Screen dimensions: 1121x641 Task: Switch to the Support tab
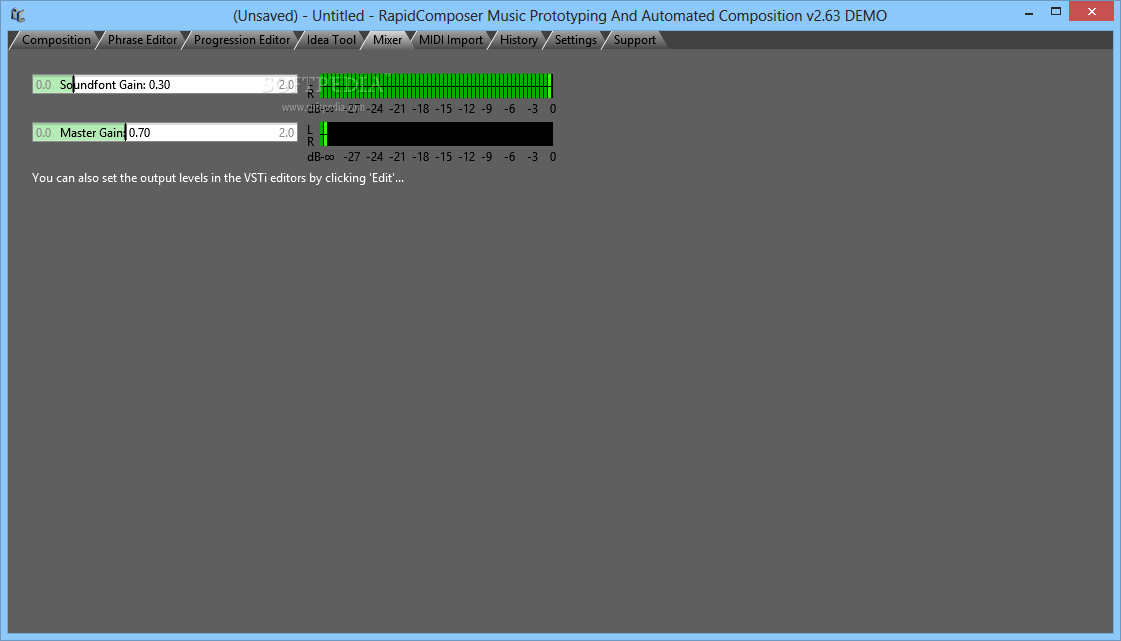pos(634,40)
